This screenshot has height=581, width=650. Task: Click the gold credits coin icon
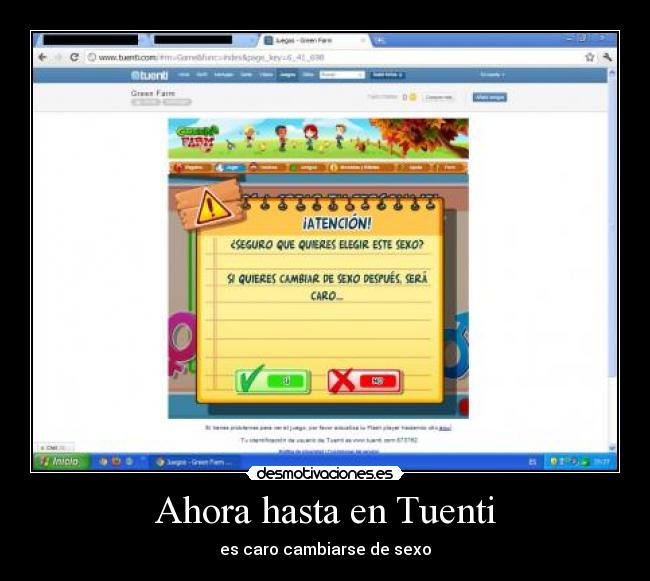pos(412,97)
